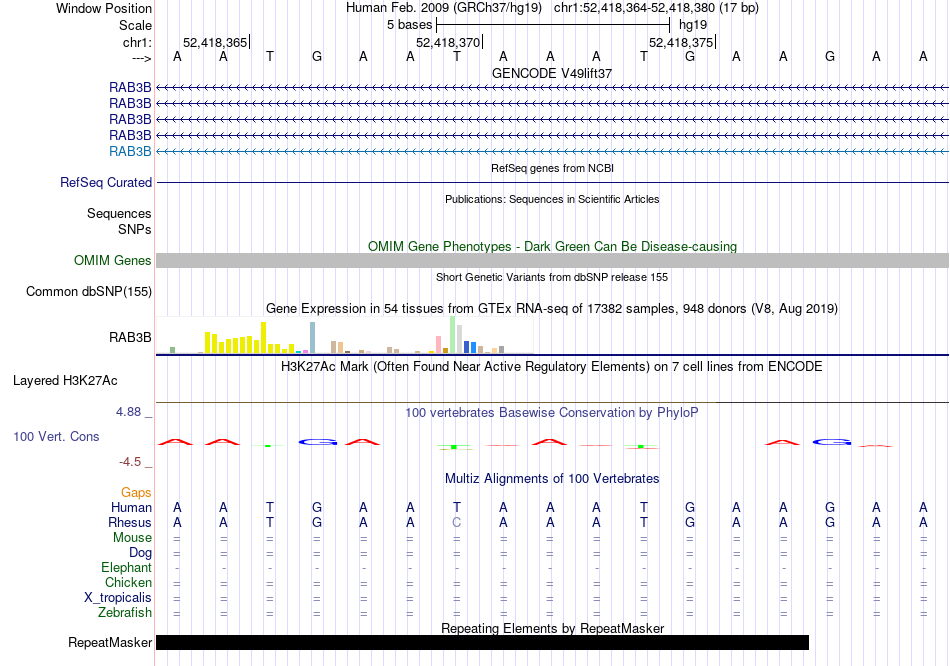Viewport: 950px width, 666px height.
Task: Click the reverse-complement arrow label
Action: coord(142,58)
